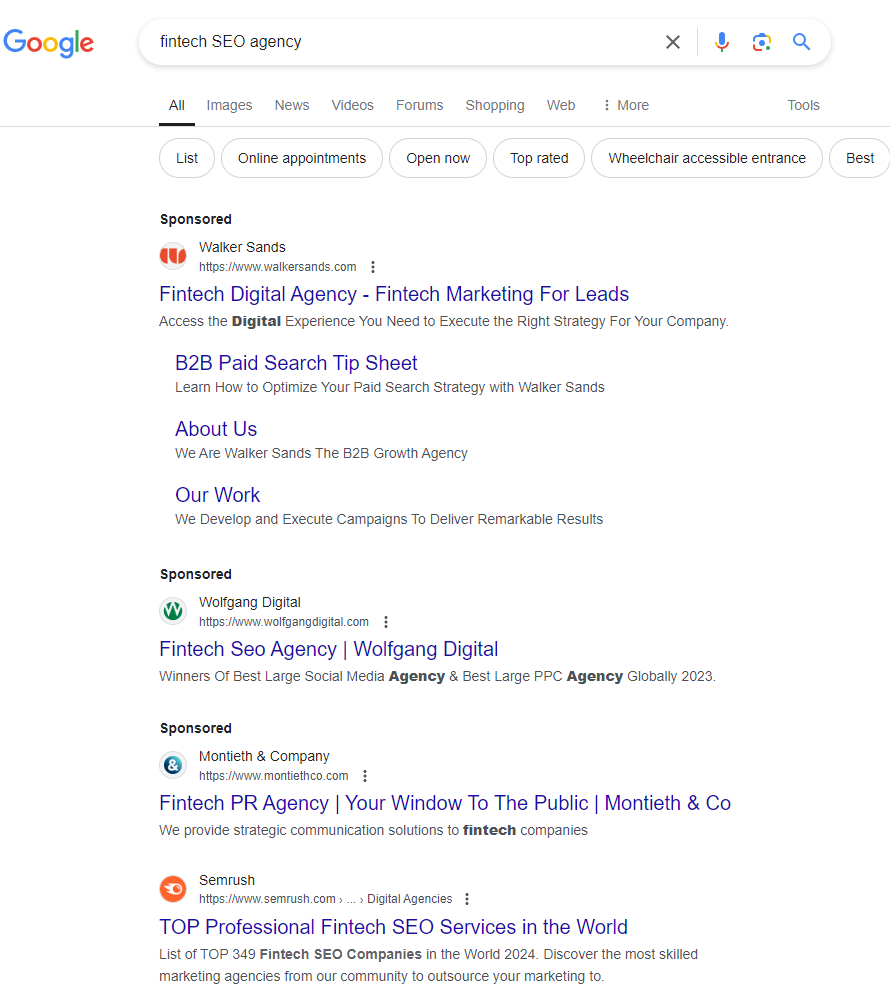Click the Semrush favicon

click(173, 889)
